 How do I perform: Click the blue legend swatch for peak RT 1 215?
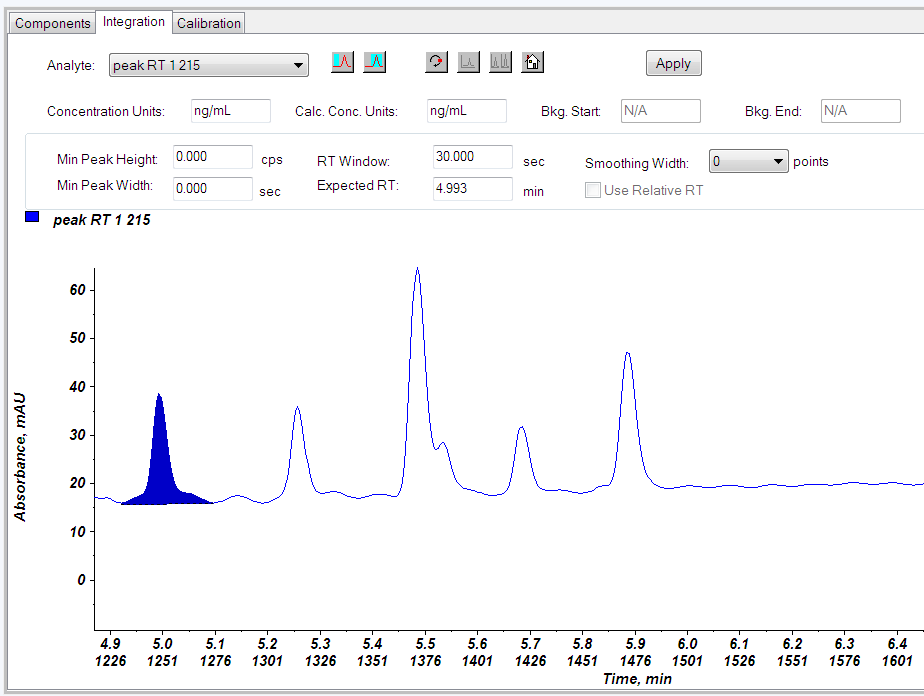click(x=32, y=217)
